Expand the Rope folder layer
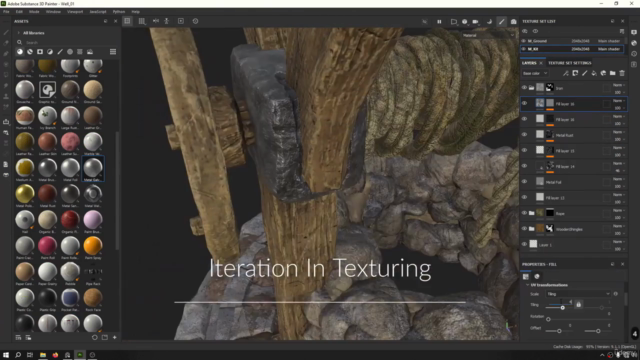This screenshot has height=360, width=640. [x=531, y=213]
